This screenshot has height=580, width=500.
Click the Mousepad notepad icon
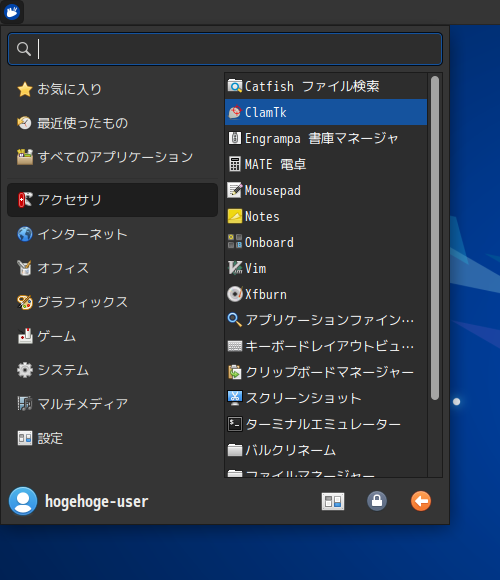pos(234,190)
